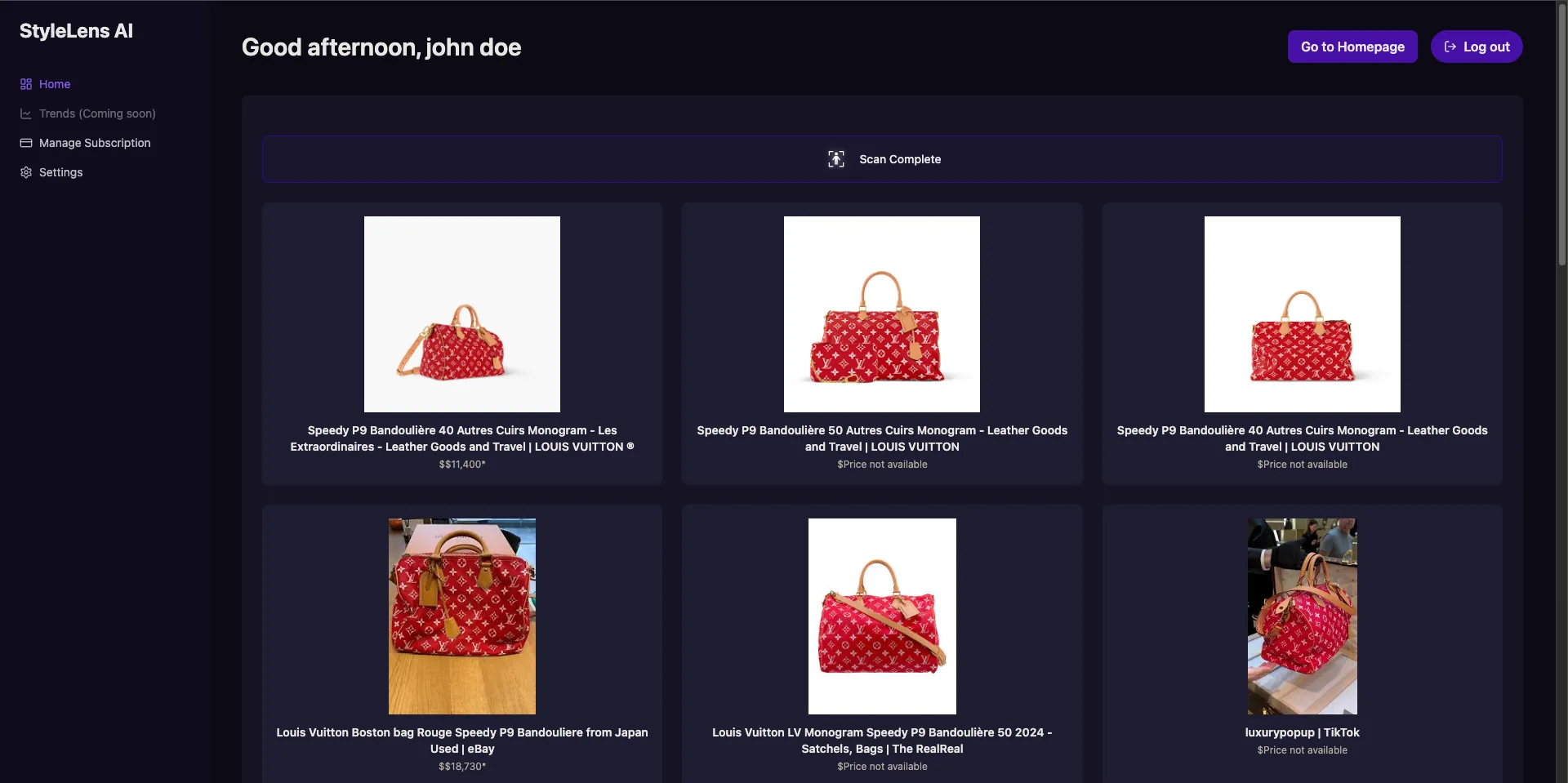
Task: Click the Settings gear icon
Action: tap(26, 172)
